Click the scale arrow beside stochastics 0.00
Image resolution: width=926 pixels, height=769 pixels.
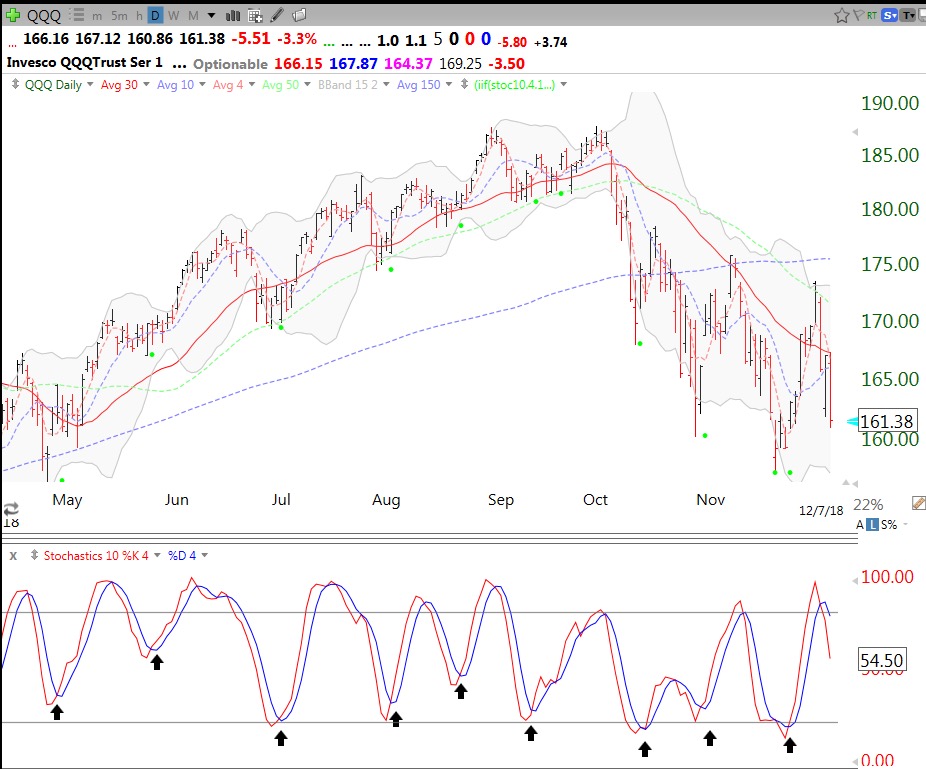pos(855,762)
